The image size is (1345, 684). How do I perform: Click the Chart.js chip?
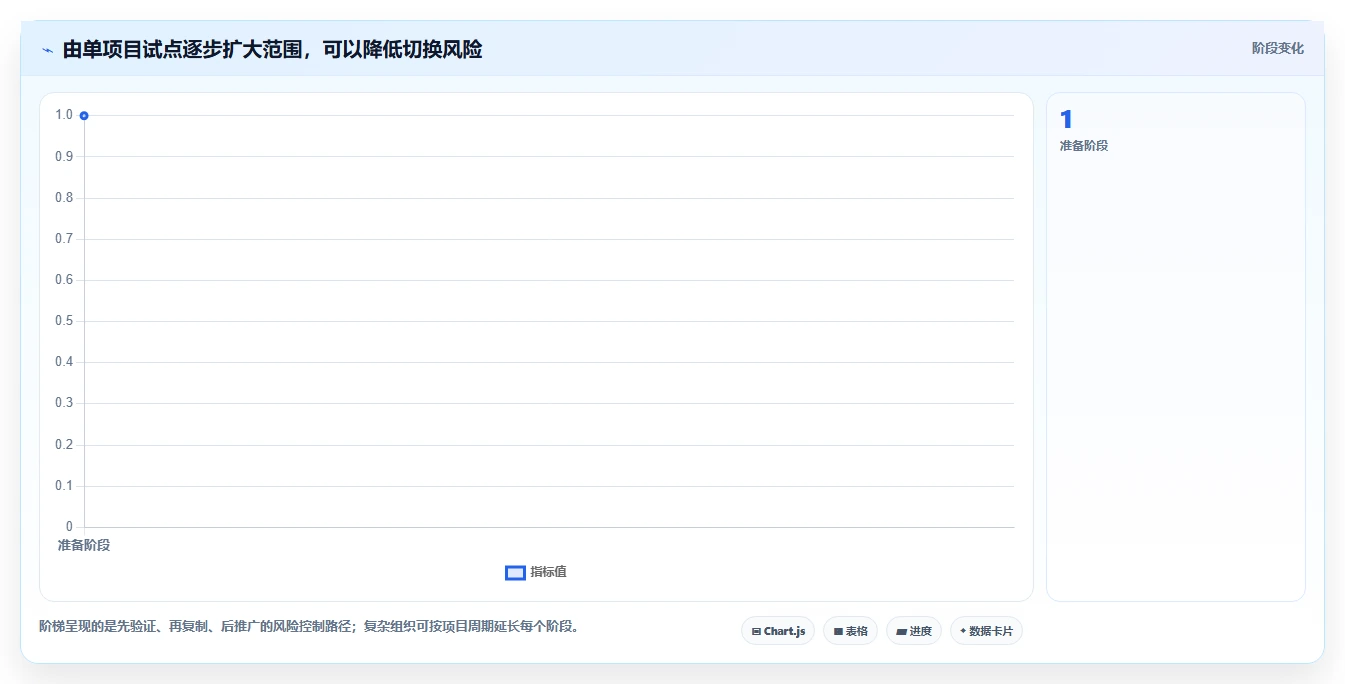pyautogui.click(x=778, y=631)
